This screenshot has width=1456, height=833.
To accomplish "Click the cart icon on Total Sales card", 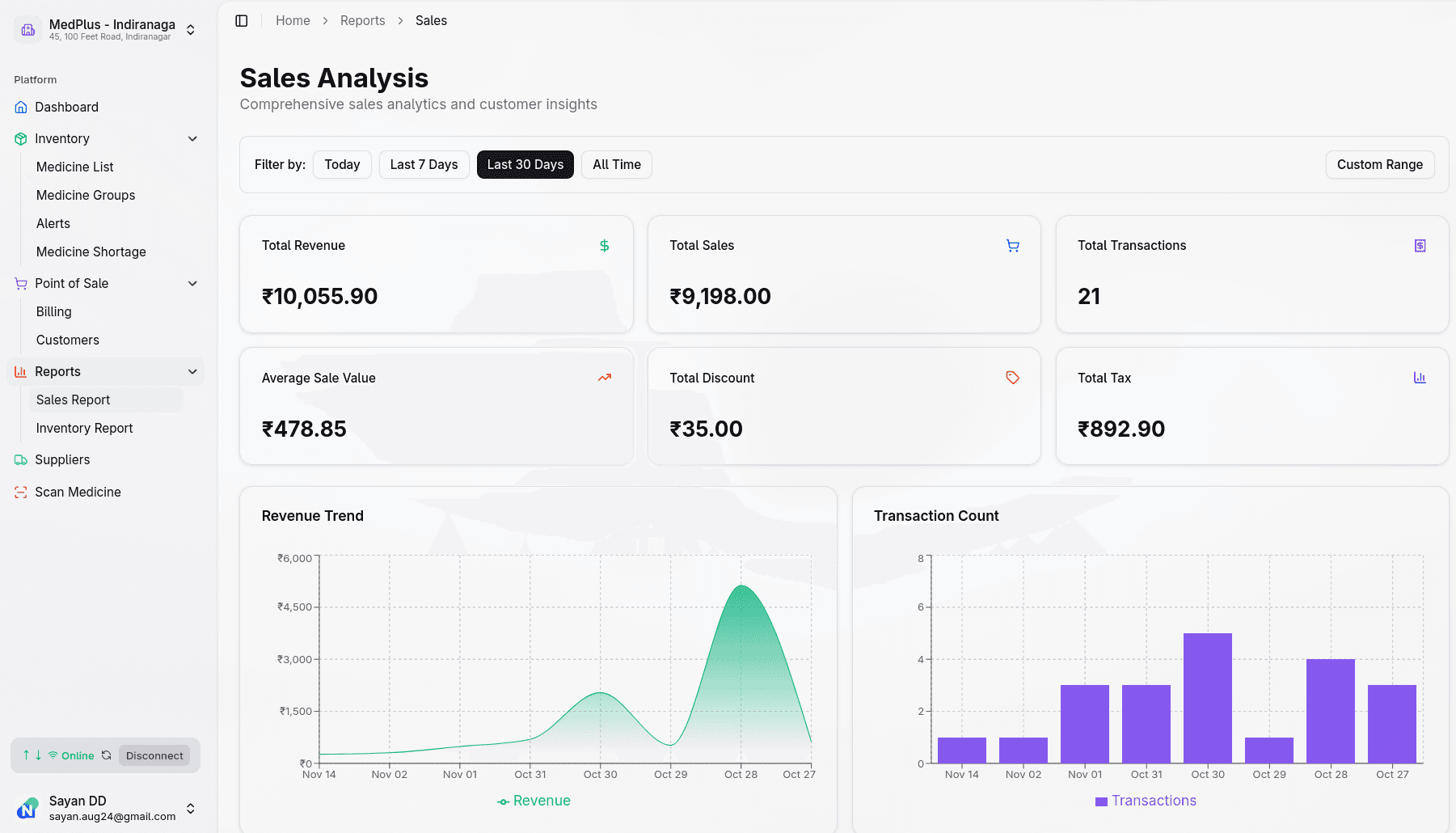I will click(x=1013, y=246).
